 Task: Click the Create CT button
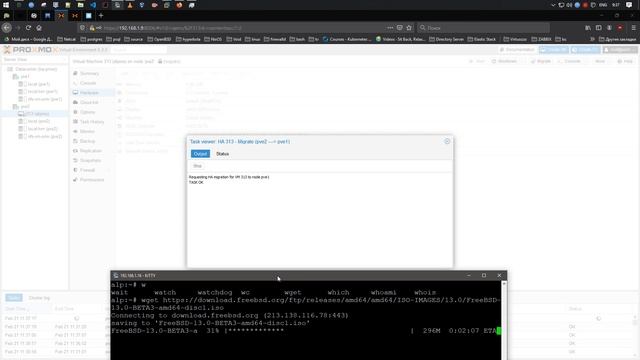pos(586,49)
